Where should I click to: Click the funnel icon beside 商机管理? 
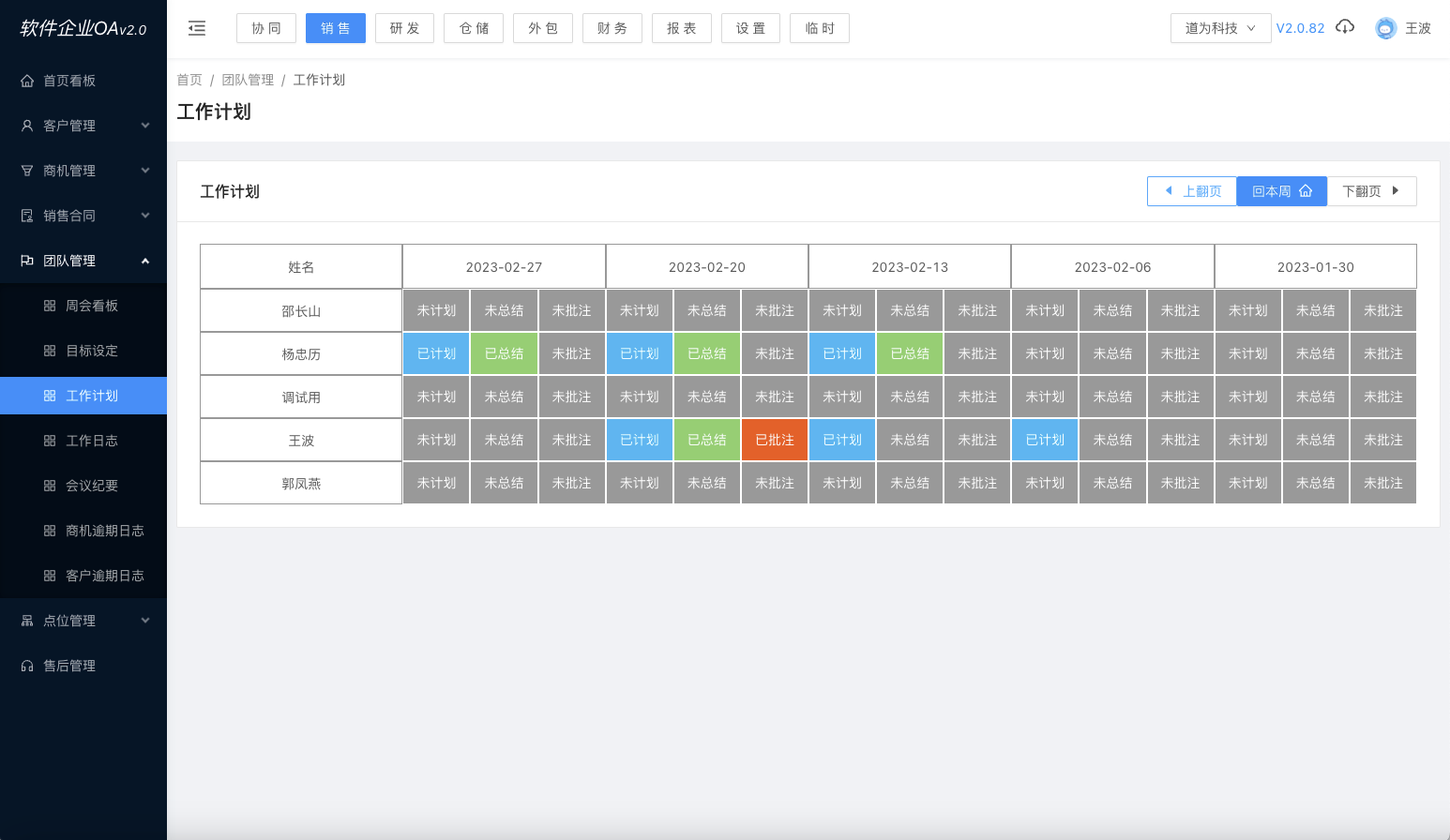[27, 171]
